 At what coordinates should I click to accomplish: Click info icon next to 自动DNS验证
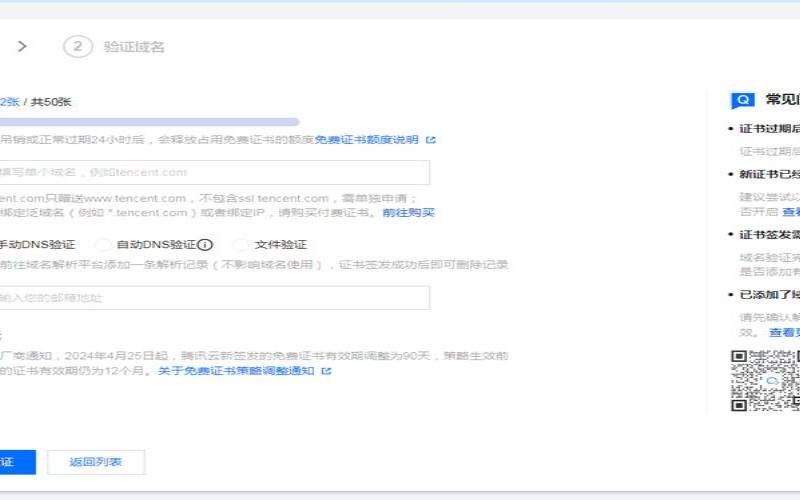(205, 245)
